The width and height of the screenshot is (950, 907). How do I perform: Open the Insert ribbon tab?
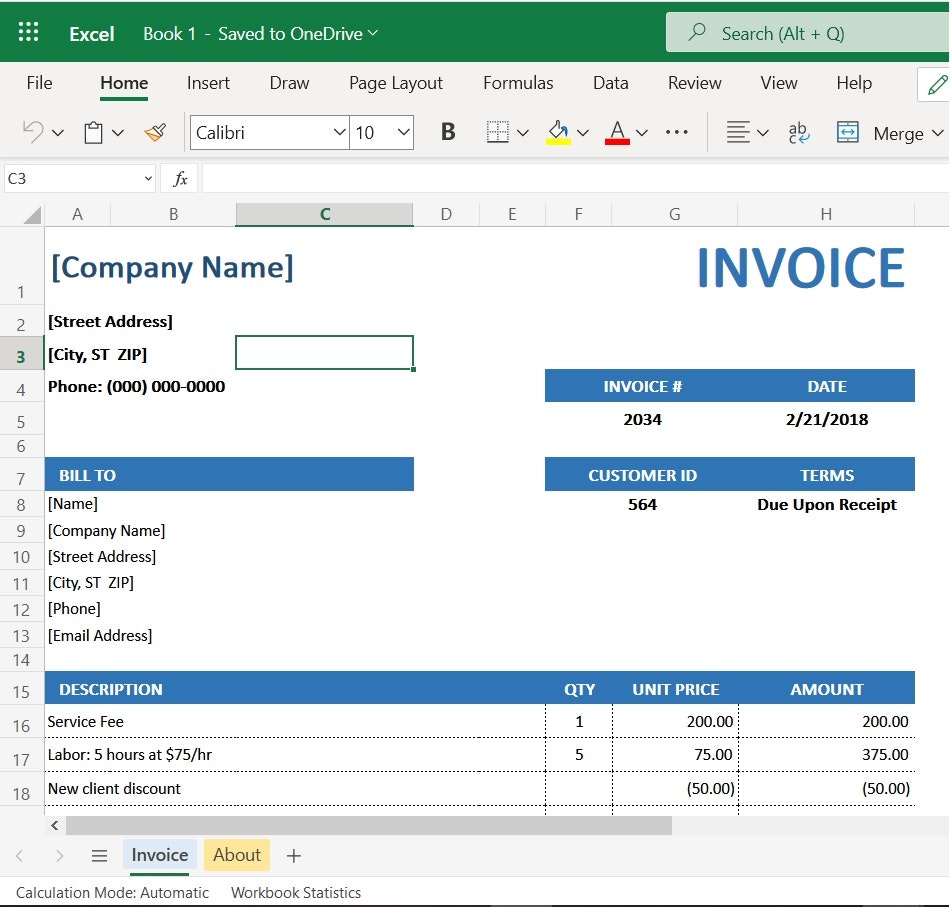pos(208,83)
